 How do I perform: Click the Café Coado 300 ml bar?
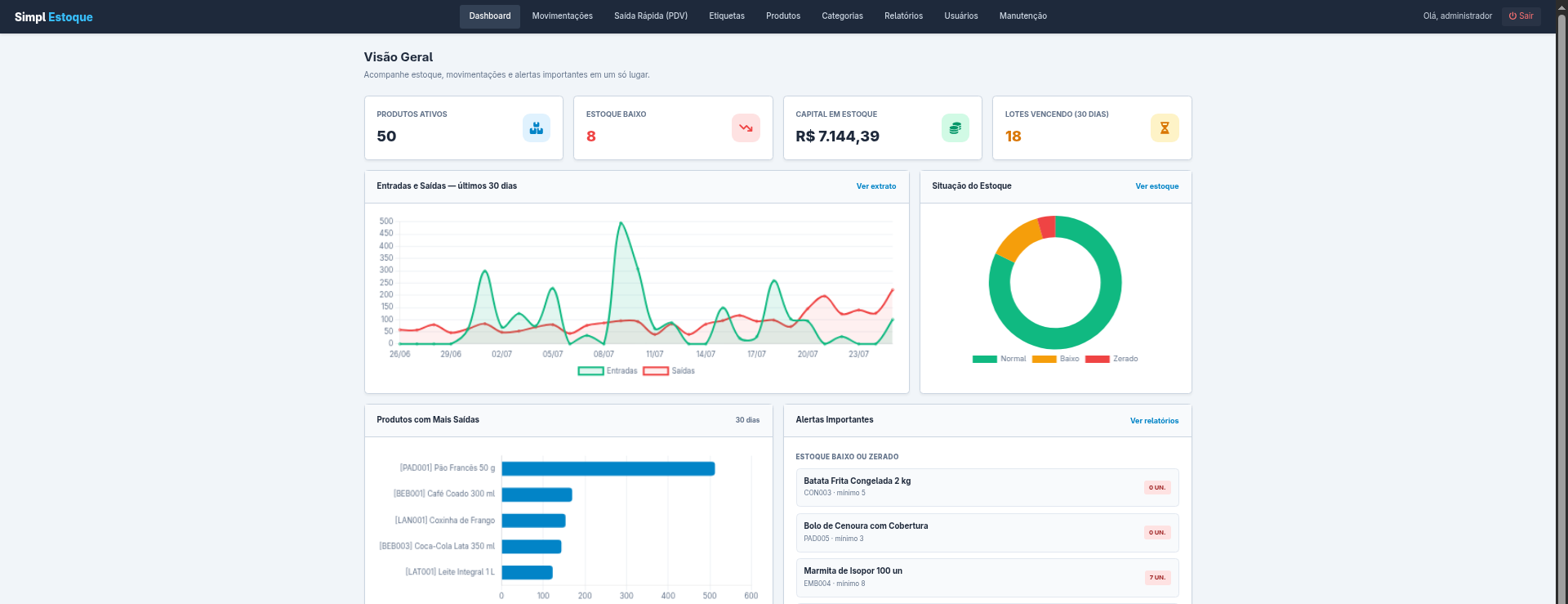pyautogui.click(x=537, y=494)
